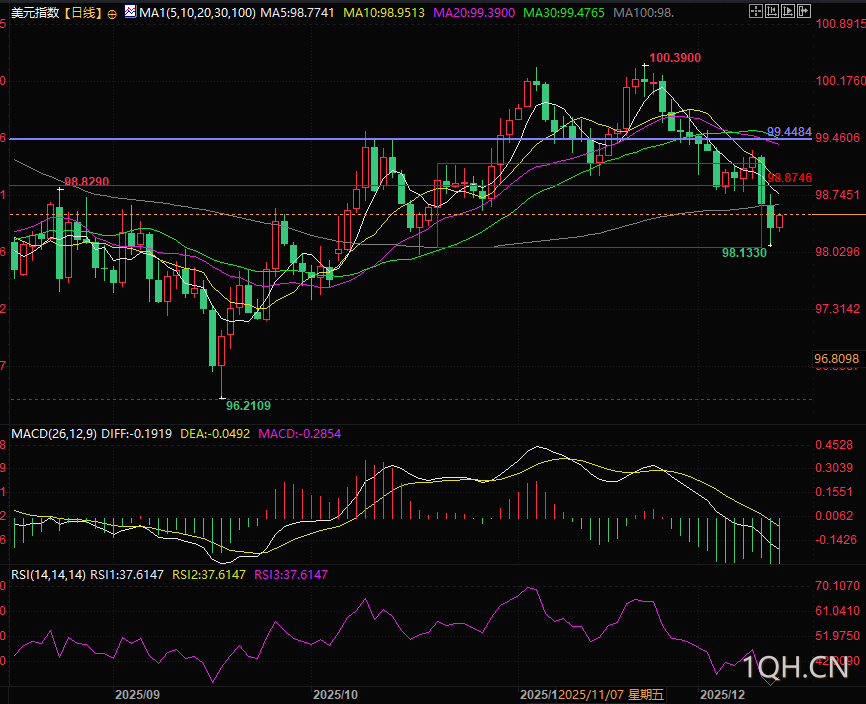Click the 2025/11/07 星期五 date marker

[611, 693]
